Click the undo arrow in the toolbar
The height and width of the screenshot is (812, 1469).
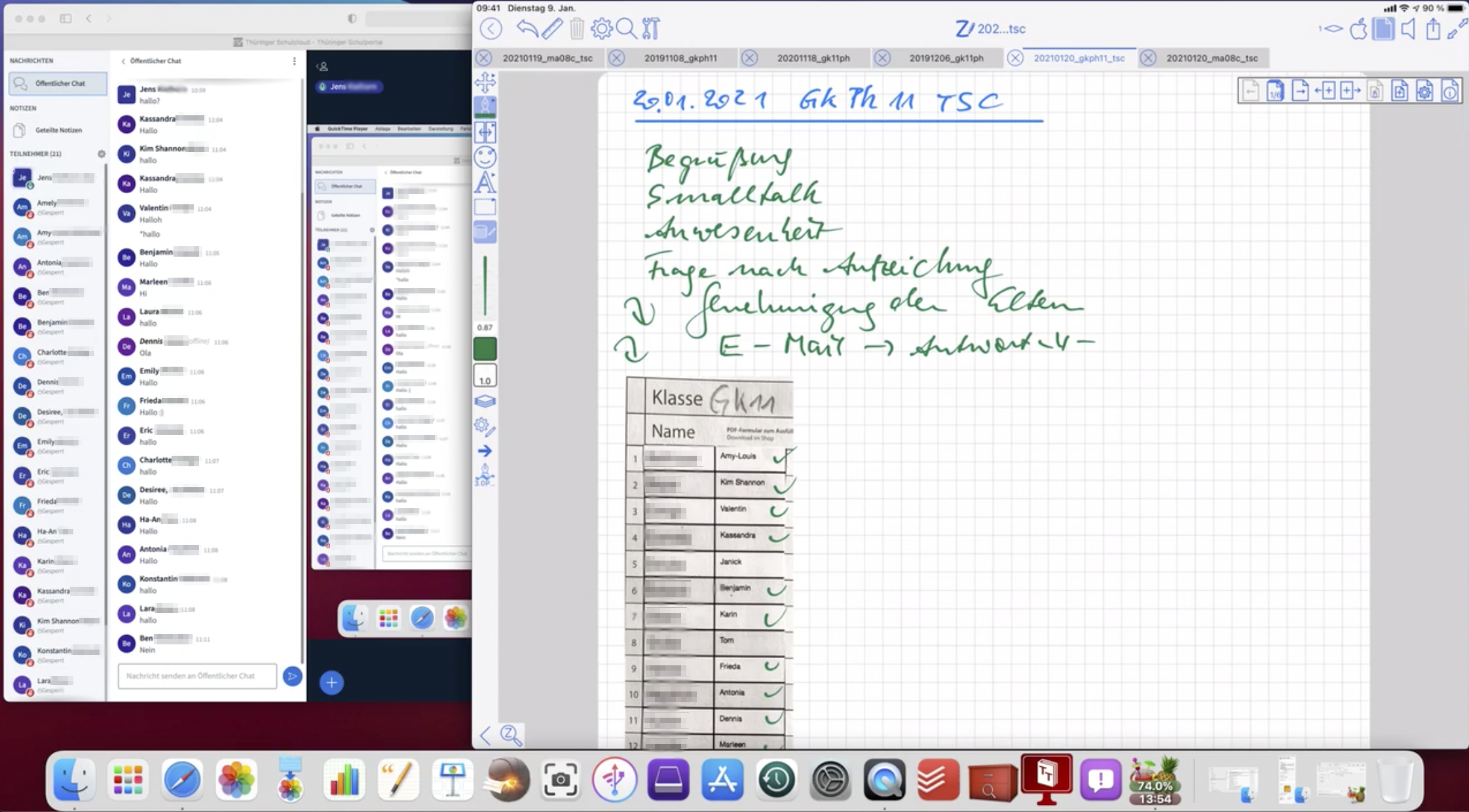(x=527, y=29)
